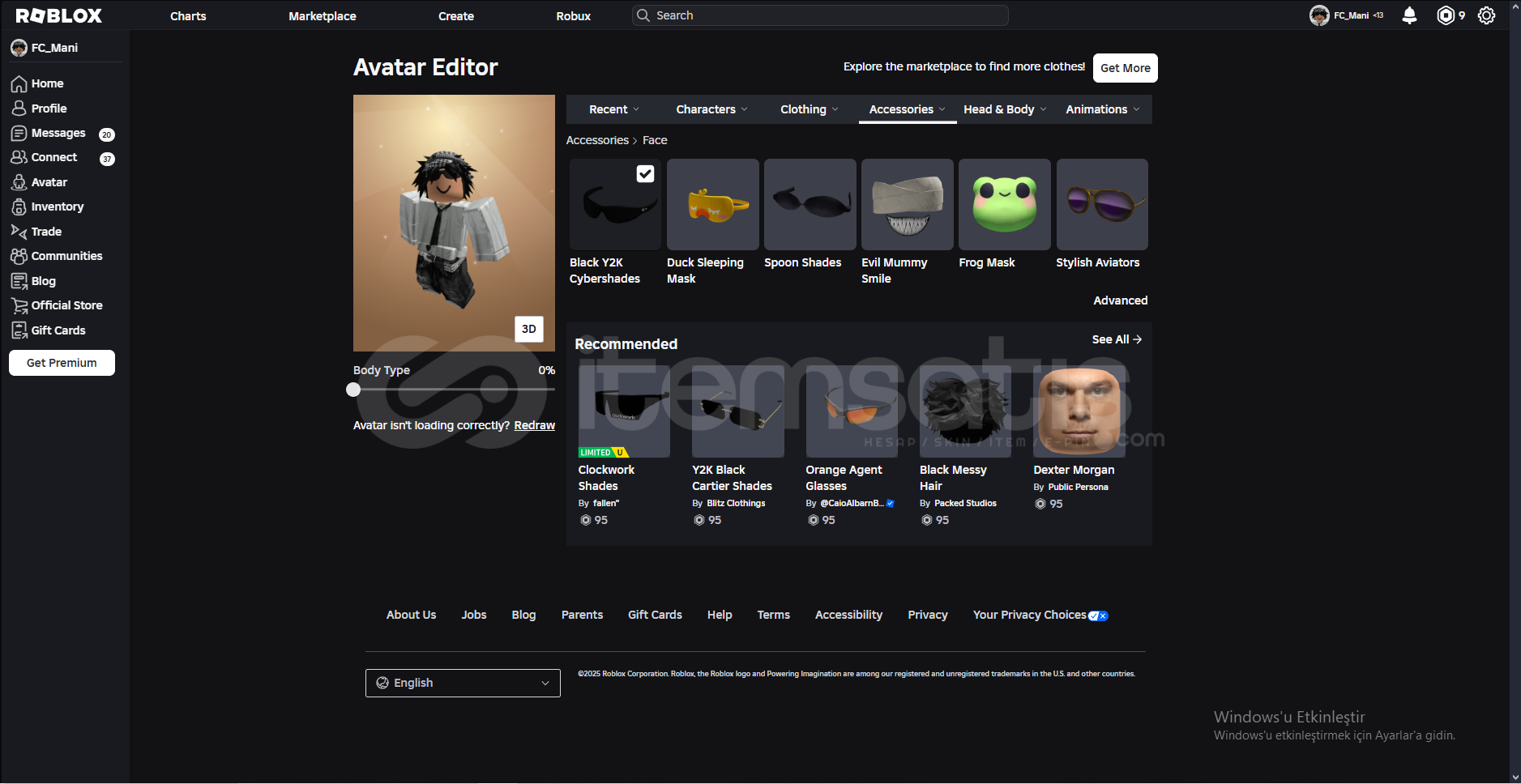Toggle the 3D avatar view
The width and height of the screenshot is (1521, 784).
529,329
